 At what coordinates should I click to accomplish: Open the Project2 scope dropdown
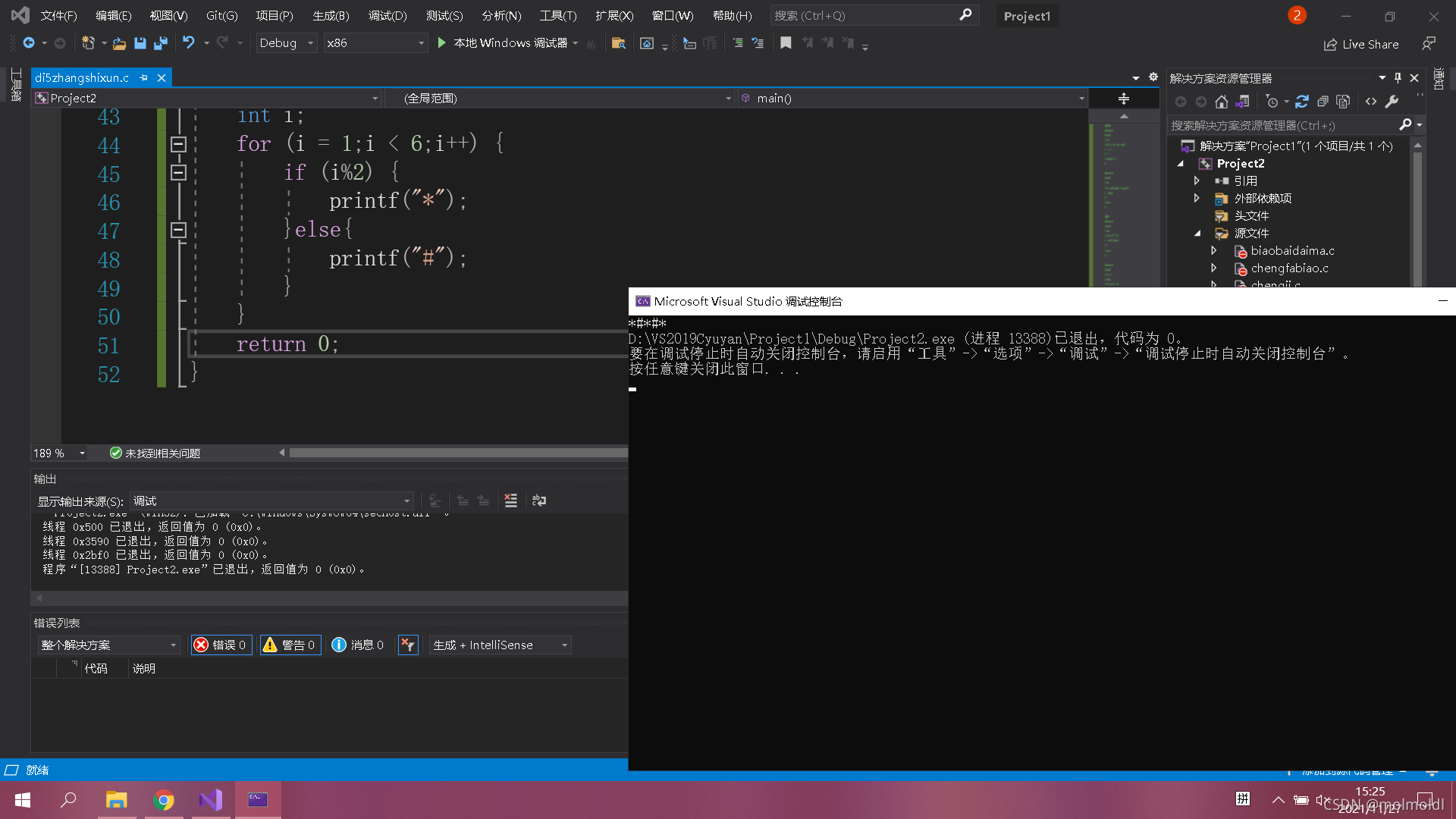(206, 99)
